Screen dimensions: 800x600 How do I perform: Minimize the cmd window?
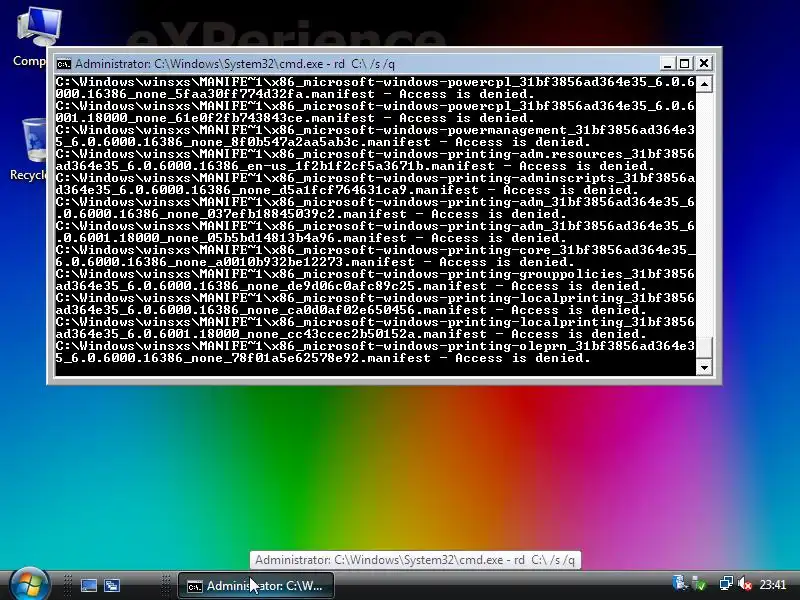pyautogui.click(x=667, y=64)
